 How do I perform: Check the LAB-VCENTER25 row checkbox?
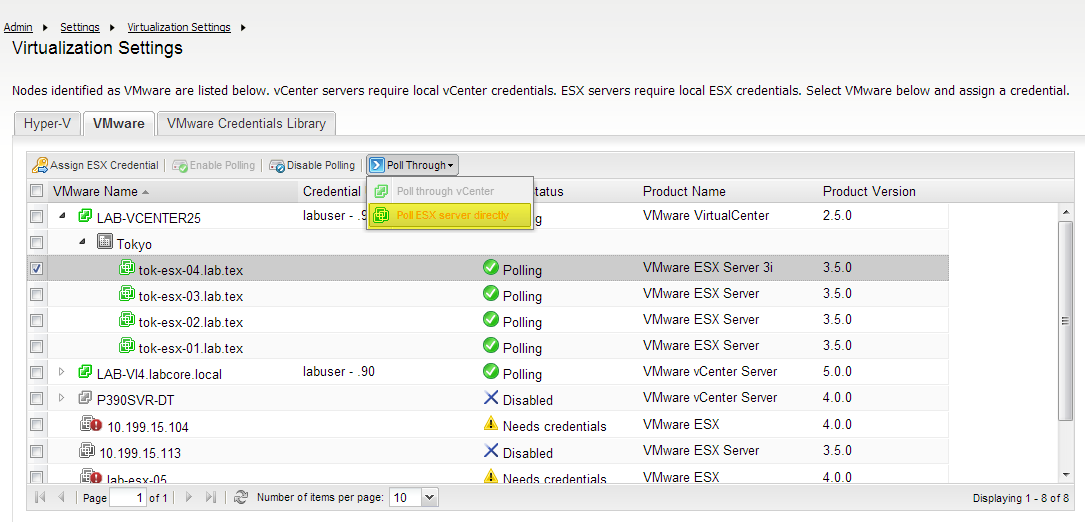tap(37, 217)
